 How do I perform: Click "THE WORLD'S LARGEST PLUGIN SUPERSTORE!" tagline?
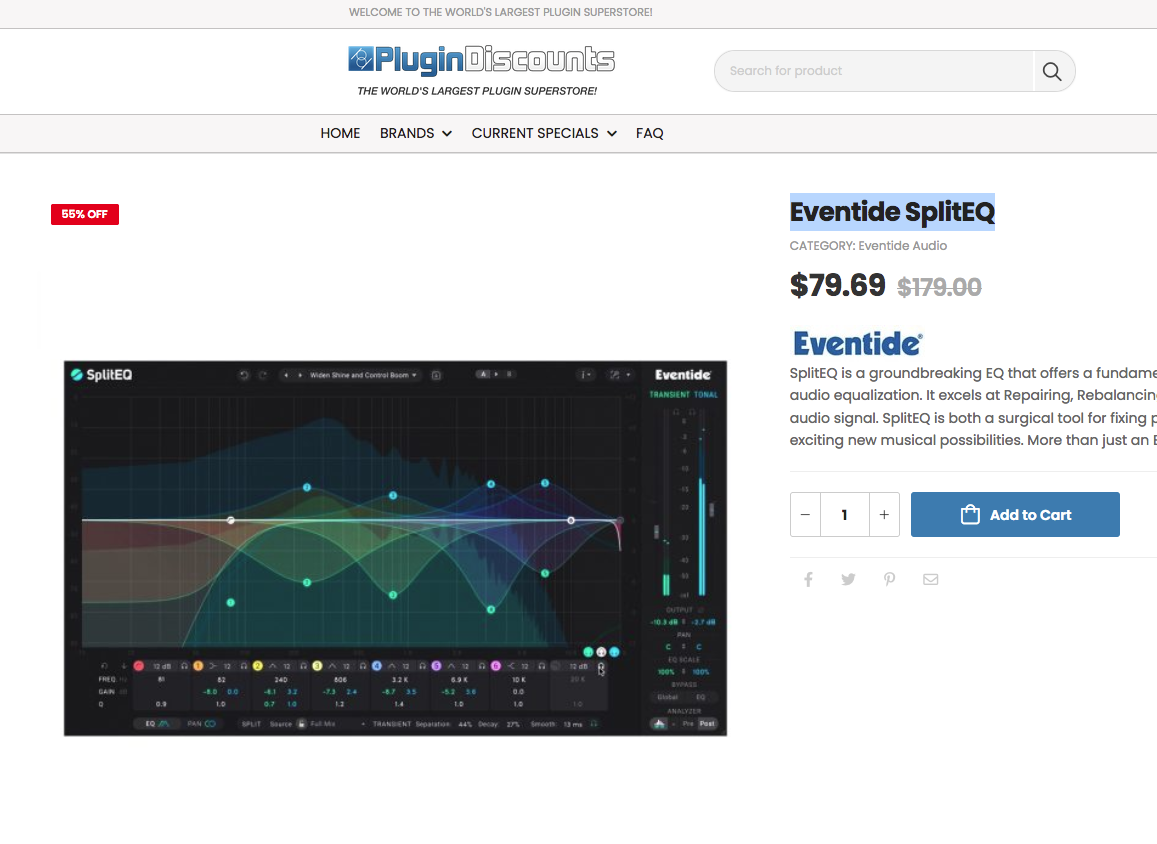pos(477,91)
